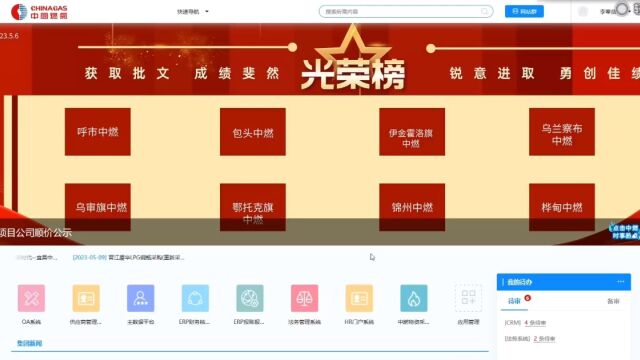
Task: Click the magnifier icon in search box
Action: point(484,11)
